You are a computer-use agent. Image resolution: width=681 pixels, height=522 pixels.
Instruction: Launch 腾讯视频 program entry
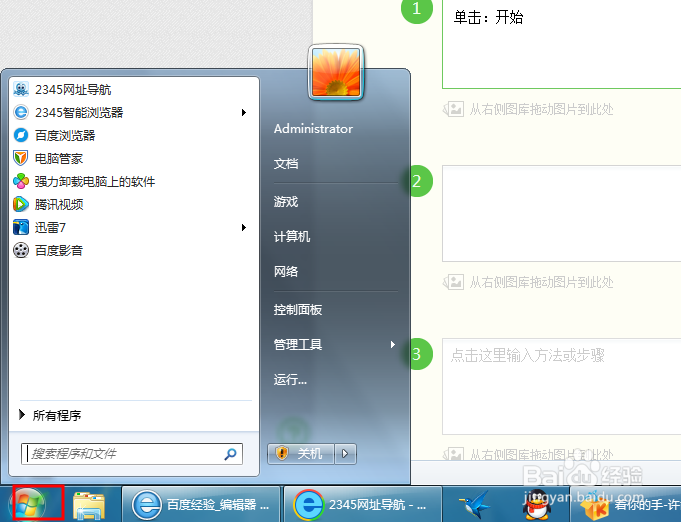[134, 204]
